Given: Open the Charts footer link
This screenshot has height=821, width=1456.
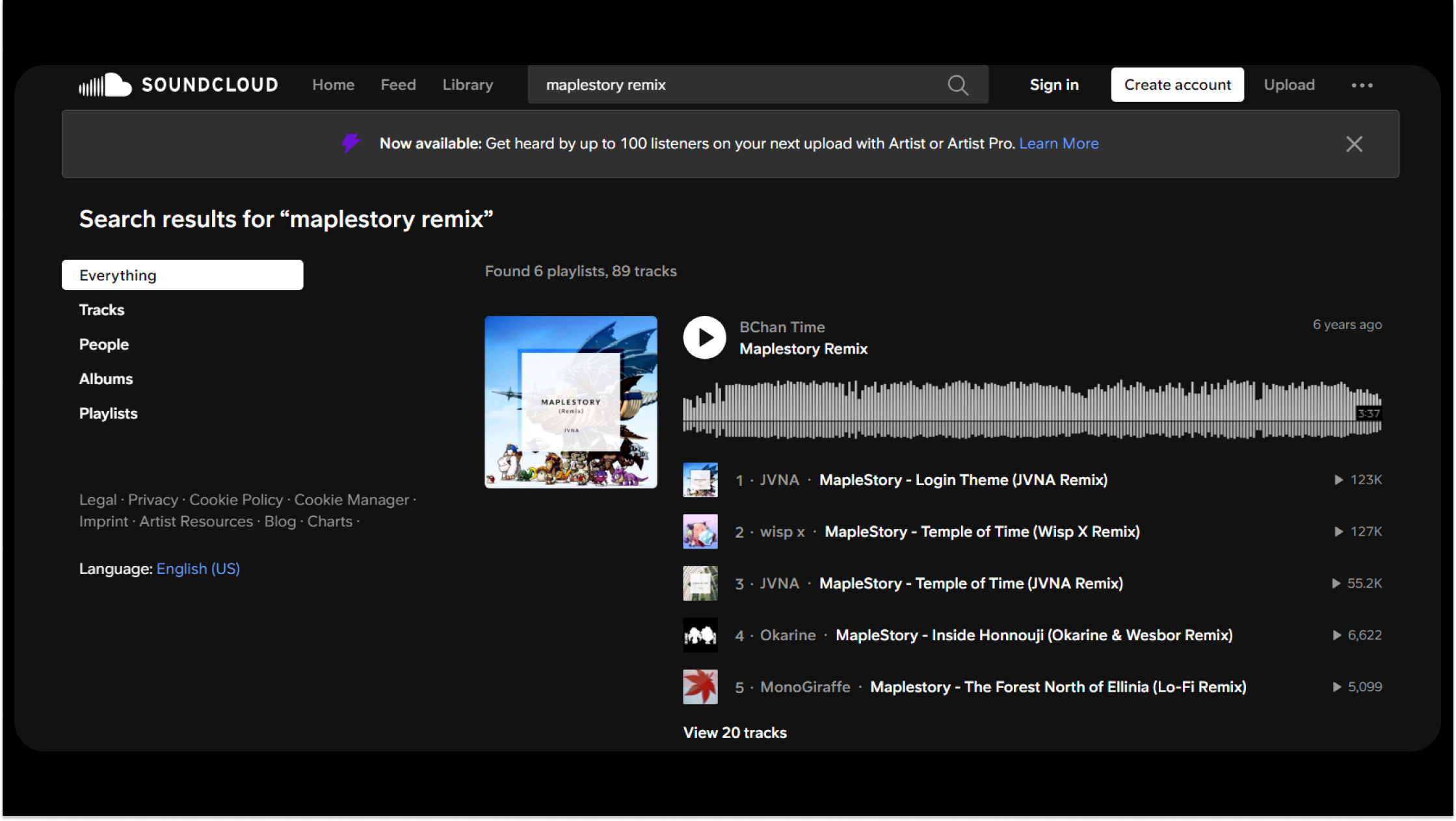Looking at the screenshot, I should 330,521.
